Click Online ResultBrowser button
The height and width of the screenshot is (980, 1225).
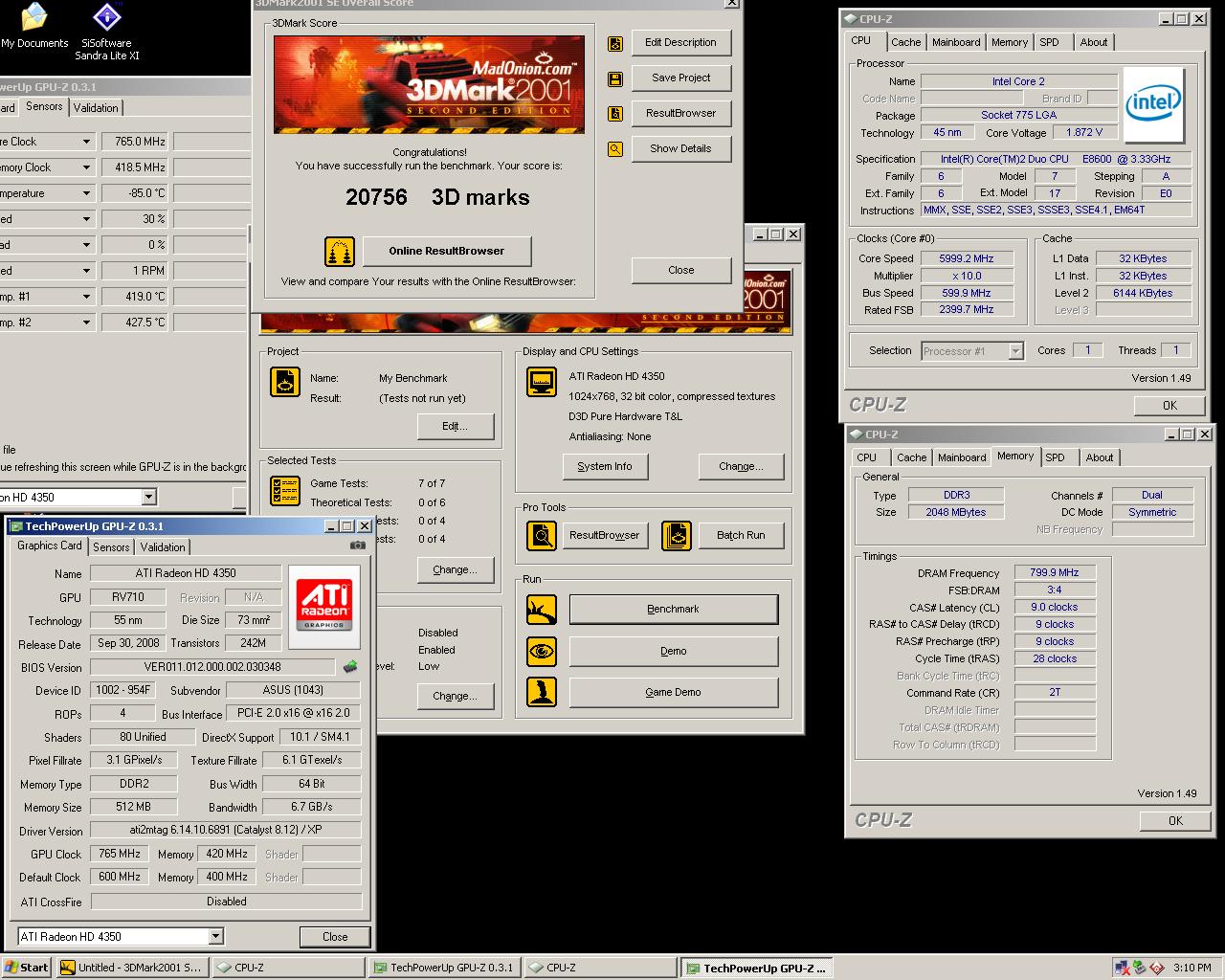click(x=447, y=252)
